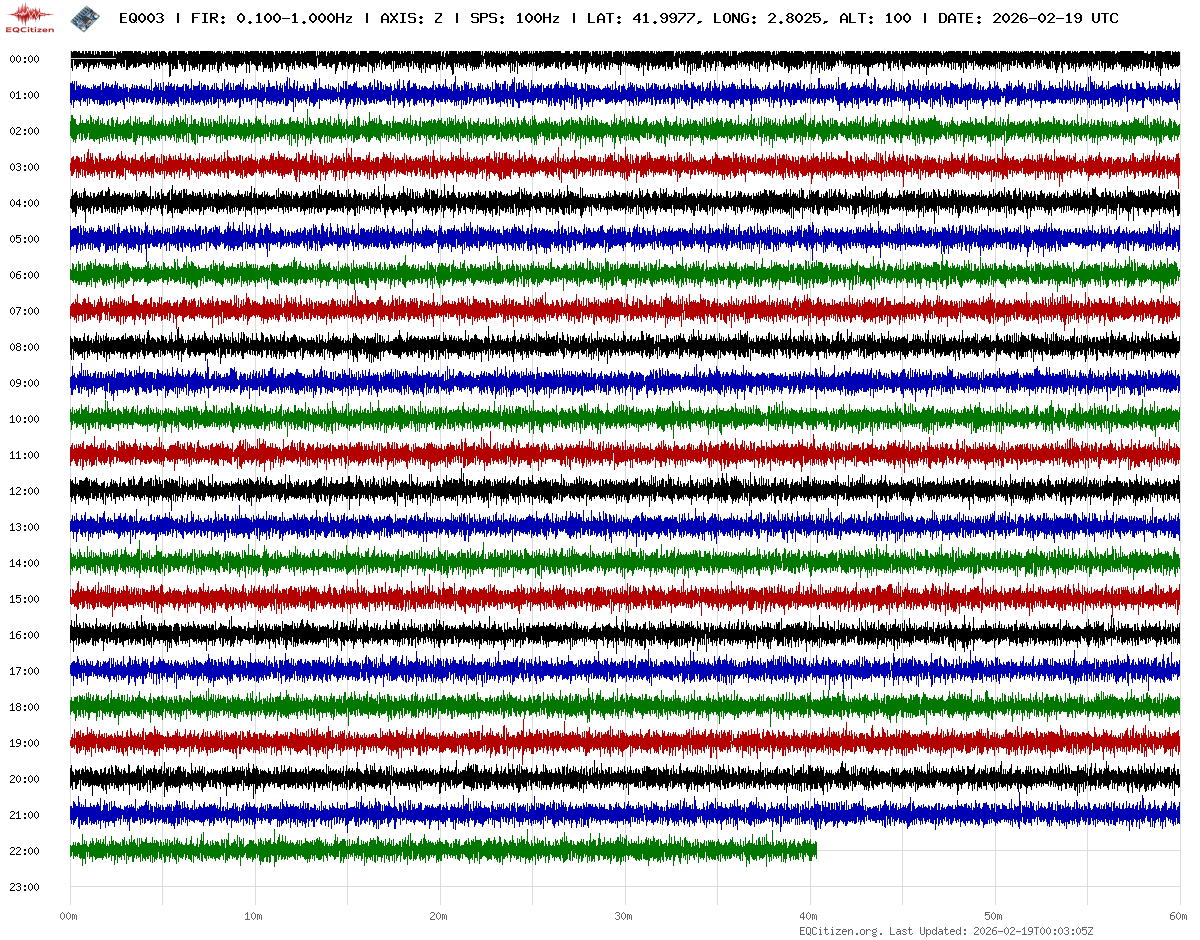
Task: Select the EQ003 station ID in header
Action: [141, 18]
